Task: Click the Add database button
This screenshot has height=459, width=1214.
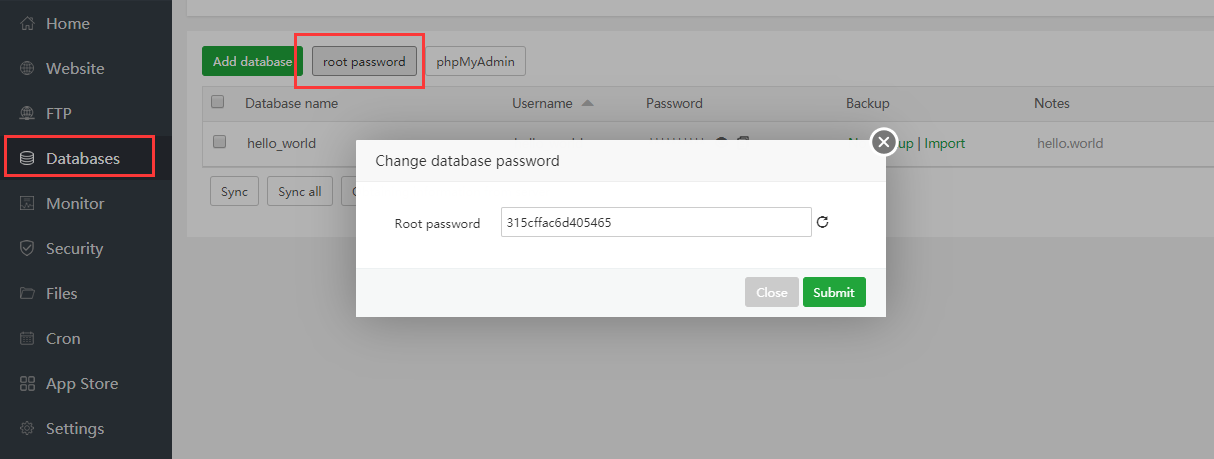Action: tap(252, 61)
